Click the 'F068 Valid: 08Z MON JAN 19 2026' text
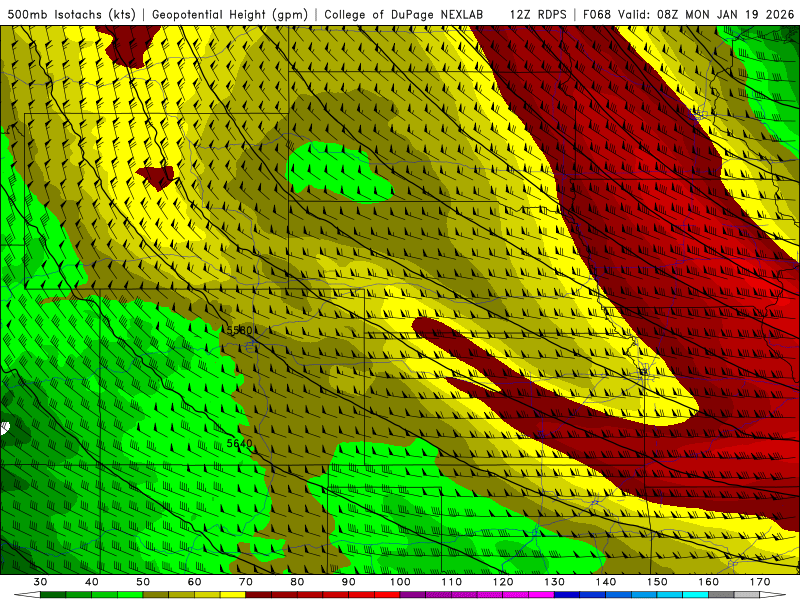 688,14
